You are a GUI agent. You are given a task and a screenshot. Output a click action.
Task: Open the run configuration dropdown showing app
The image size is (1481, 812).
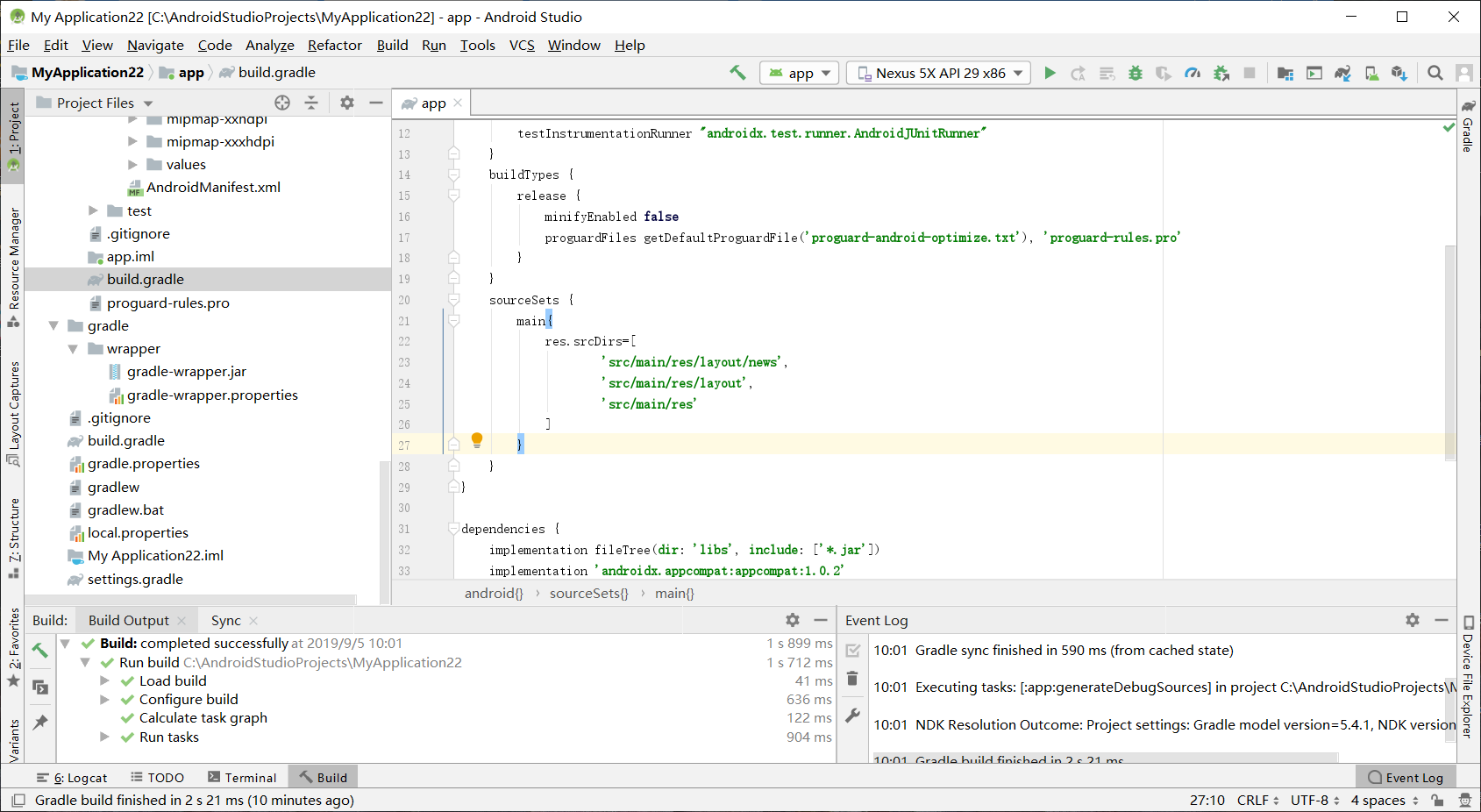pos(798,73)
